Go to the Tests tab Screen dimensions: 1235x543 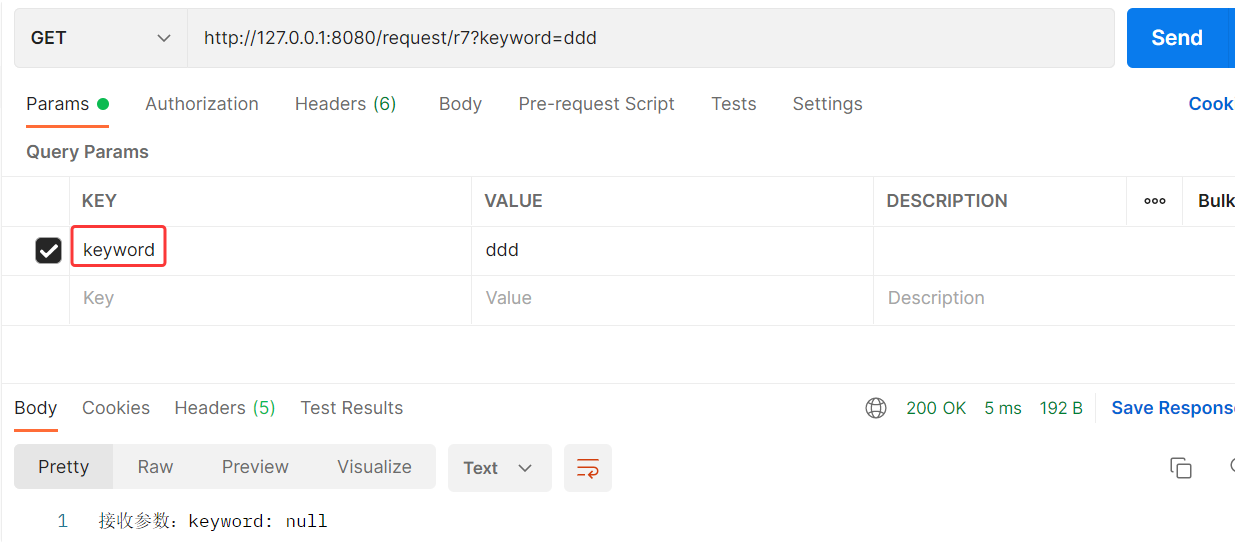point(734,104)
